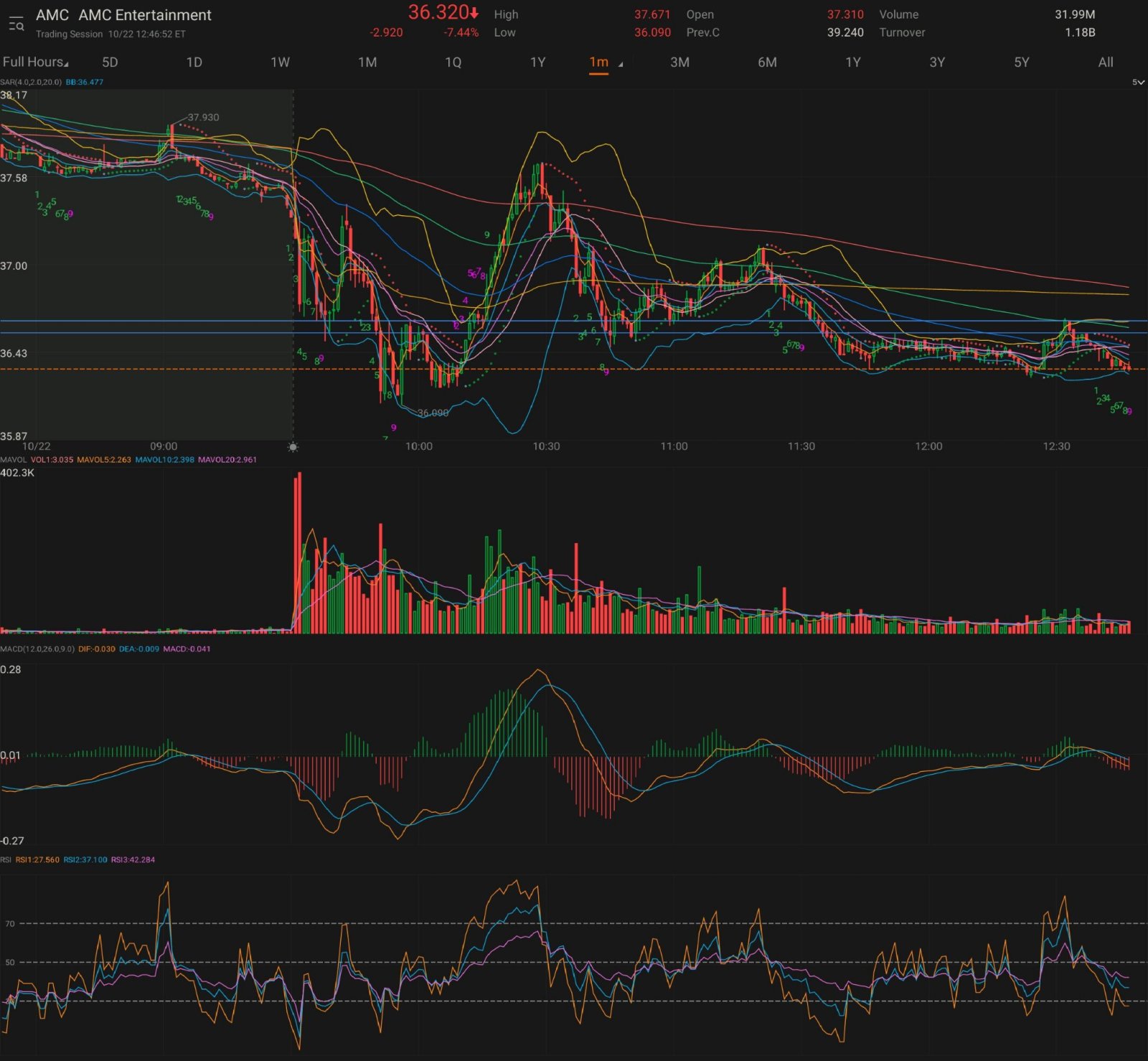Click the current price 36.320

tap(438, 13)
